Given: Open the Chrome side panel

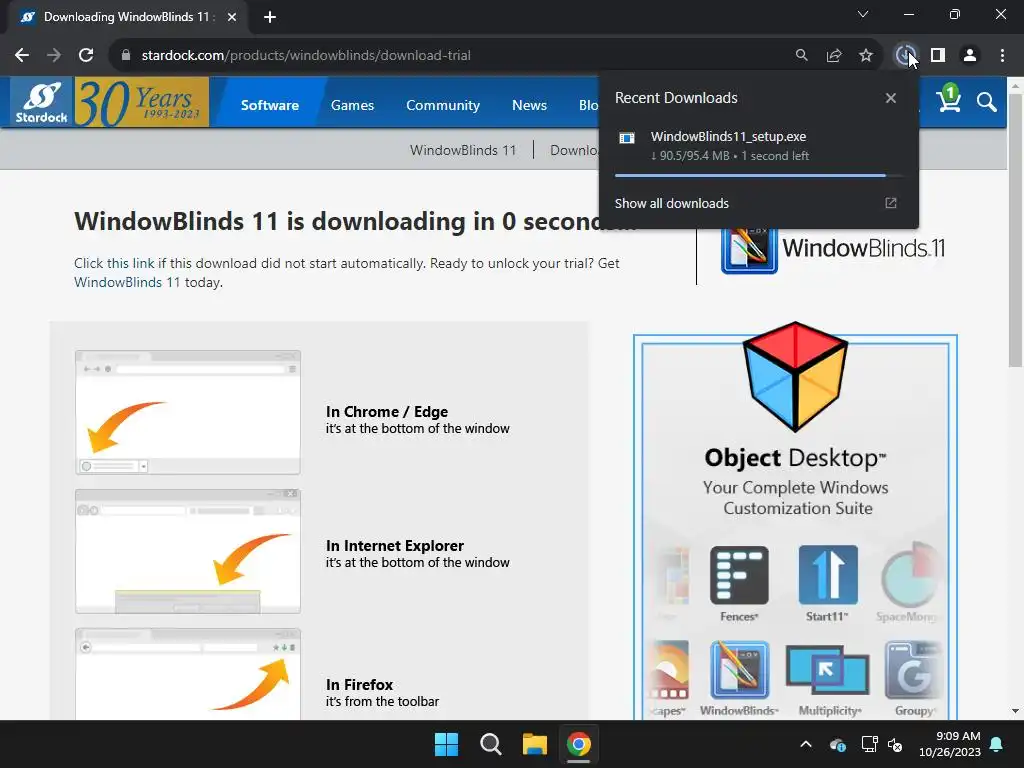Looking at the screenshot, I should click(x=938, y=56).
